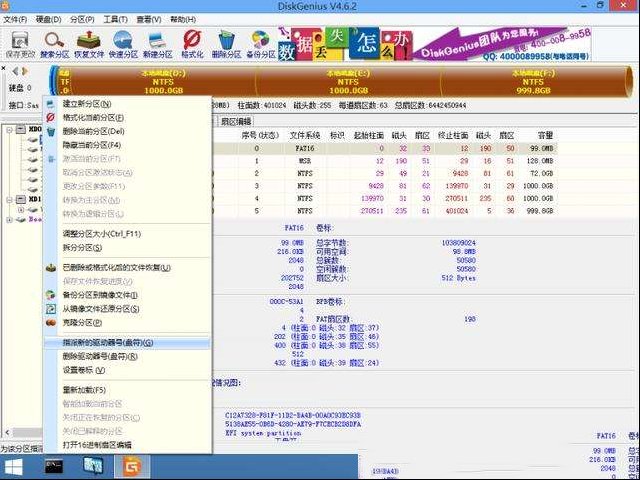Screen dimensions: 640x480
Task: Switch to command prompt taskbar icon
Action: [54, 467]
